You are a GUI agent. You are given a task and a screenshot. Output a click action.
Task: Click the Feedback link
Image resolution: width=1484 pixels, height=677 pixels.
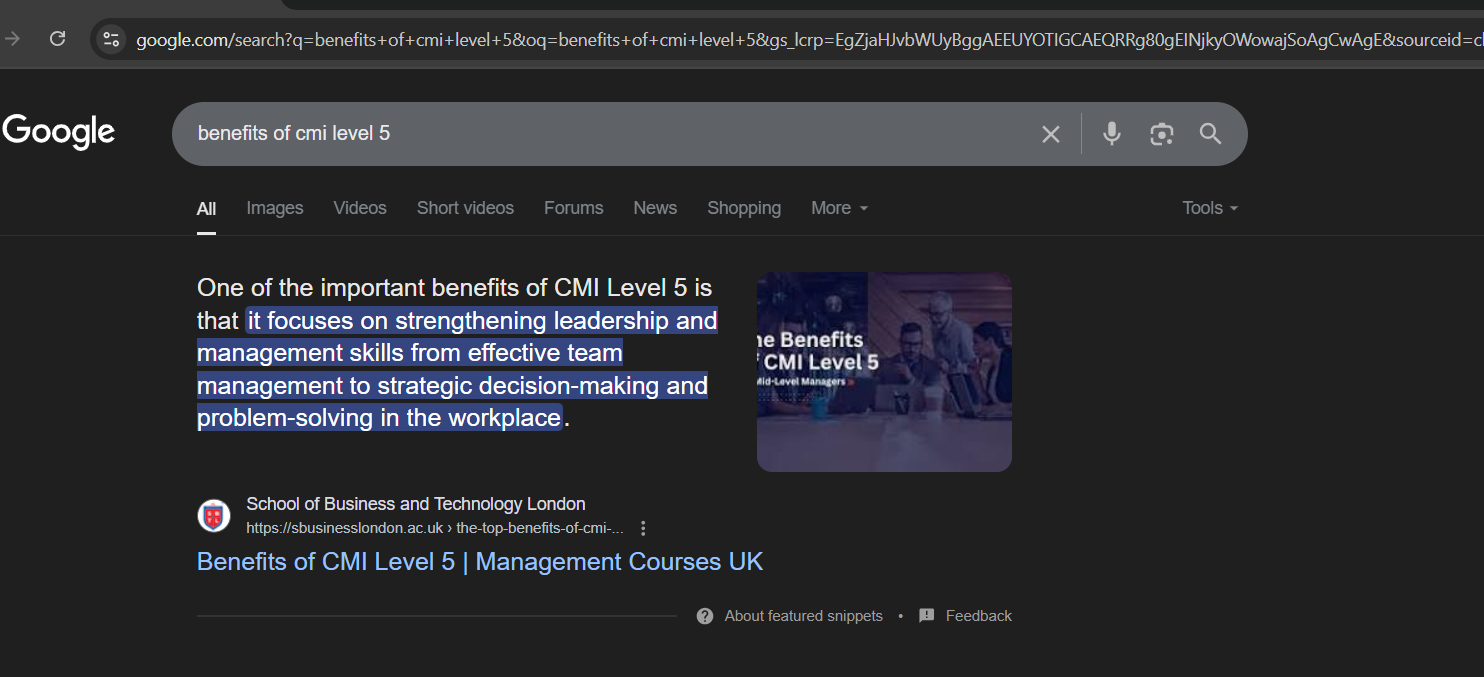pos(978,616)
